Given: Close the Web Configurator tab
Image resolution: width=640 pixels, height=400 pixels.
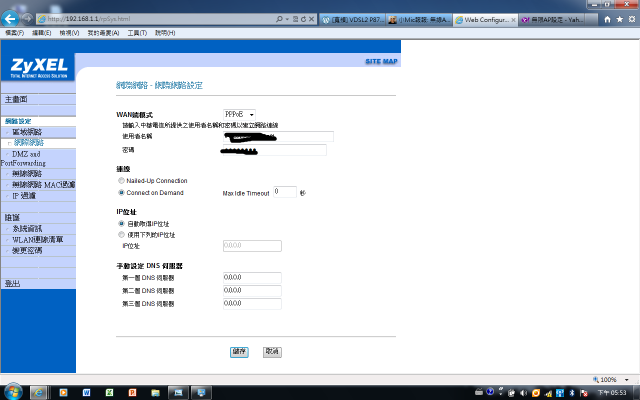Looking at the screenshot, I should click(x=513, y=20).
